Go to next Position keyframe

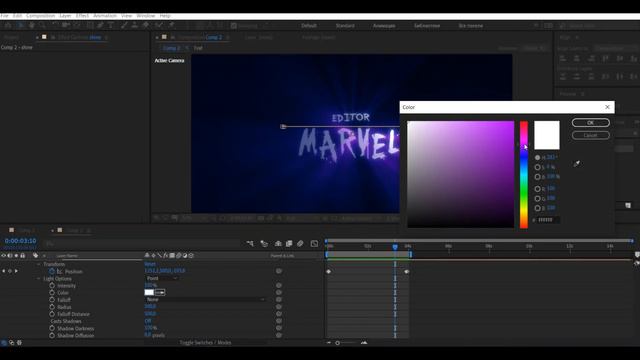point(16,271)
